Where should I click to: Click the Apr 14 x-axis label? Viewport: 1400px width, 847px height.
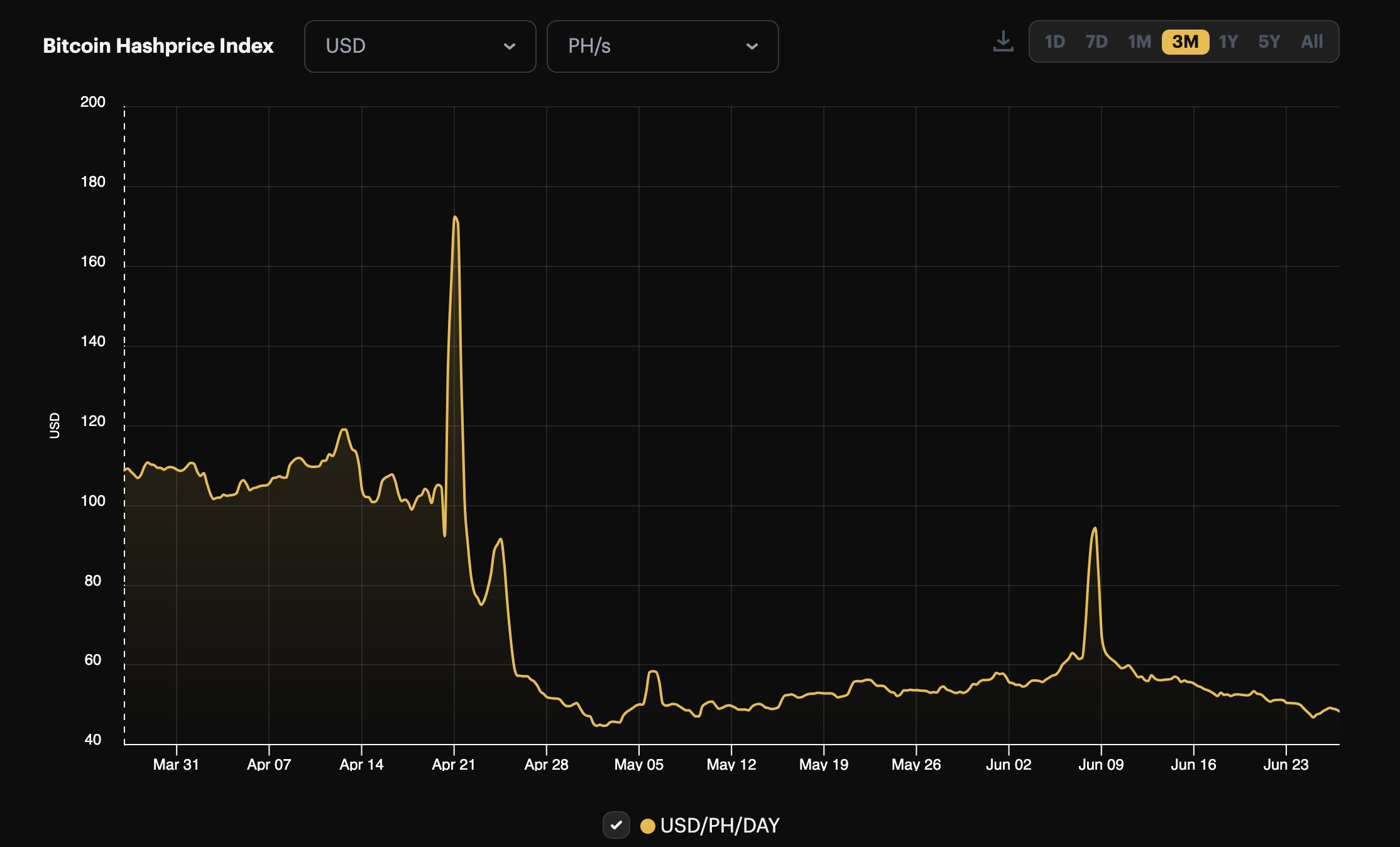coord(361,765)
